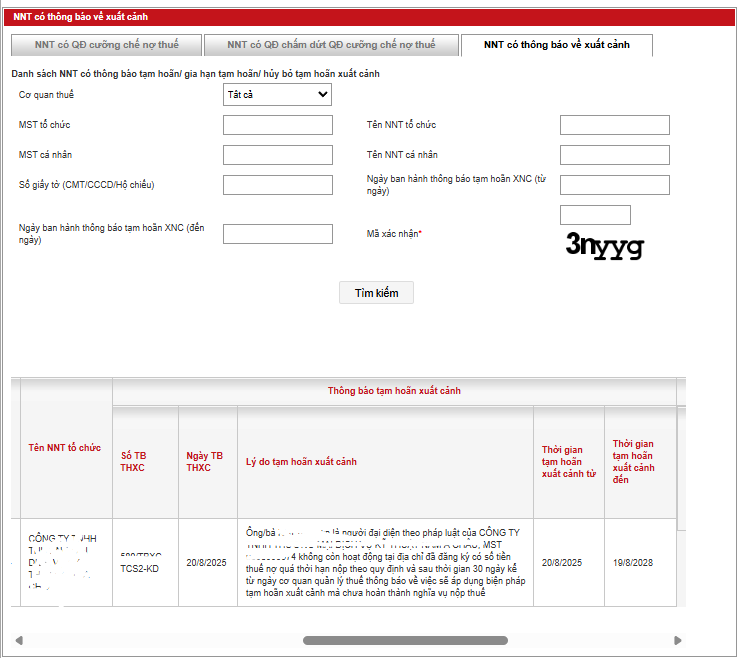
Task: Click the Tên NNT tổ chức input
Action: point(614,125)
